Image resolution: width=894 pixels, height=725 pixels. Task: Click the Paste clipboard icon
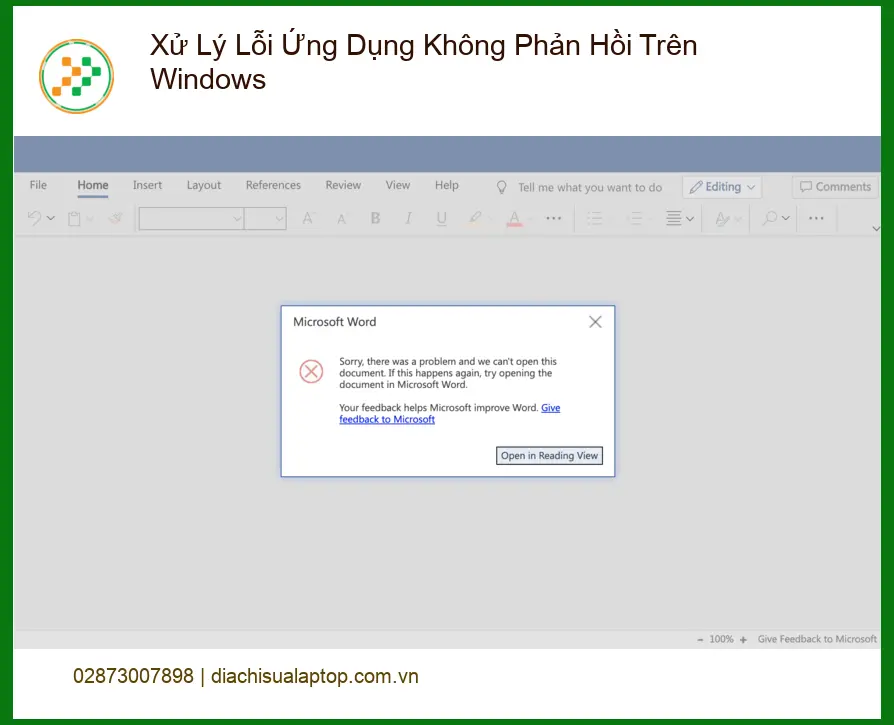(x=74, y=218)
